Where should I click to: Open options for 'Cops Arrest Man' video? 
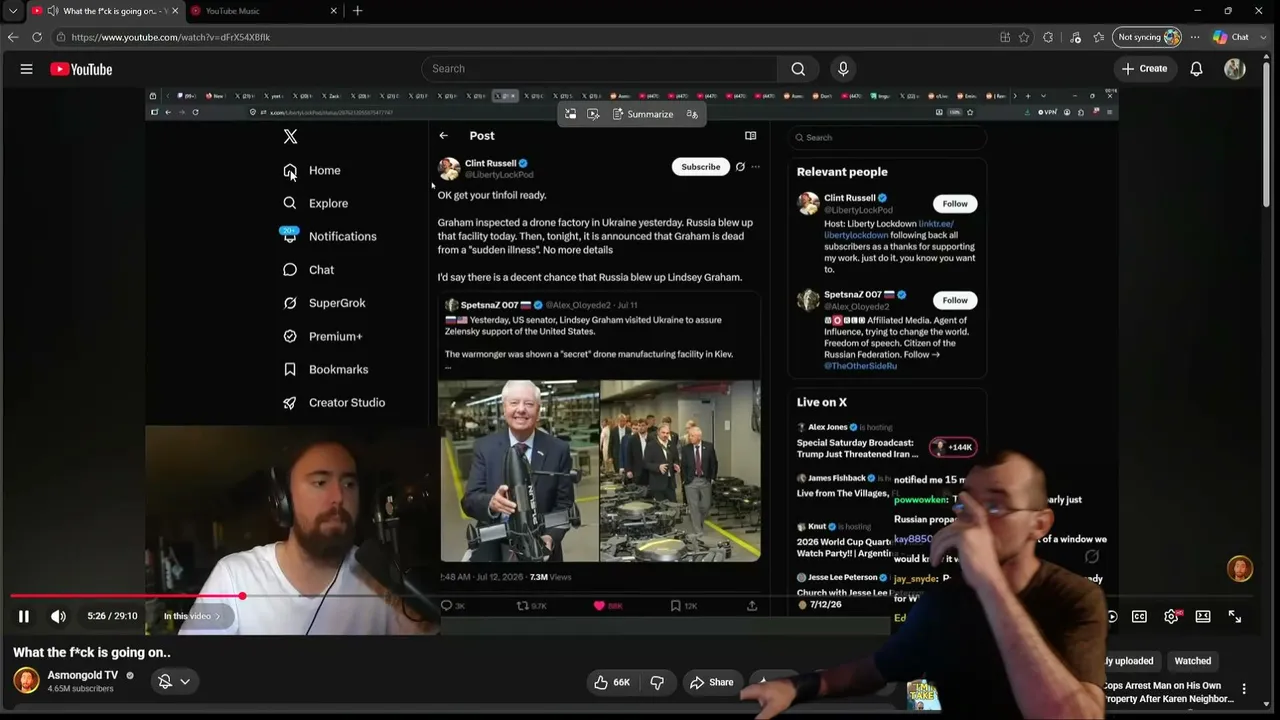pyautogui.click(x=1244, y=689)
